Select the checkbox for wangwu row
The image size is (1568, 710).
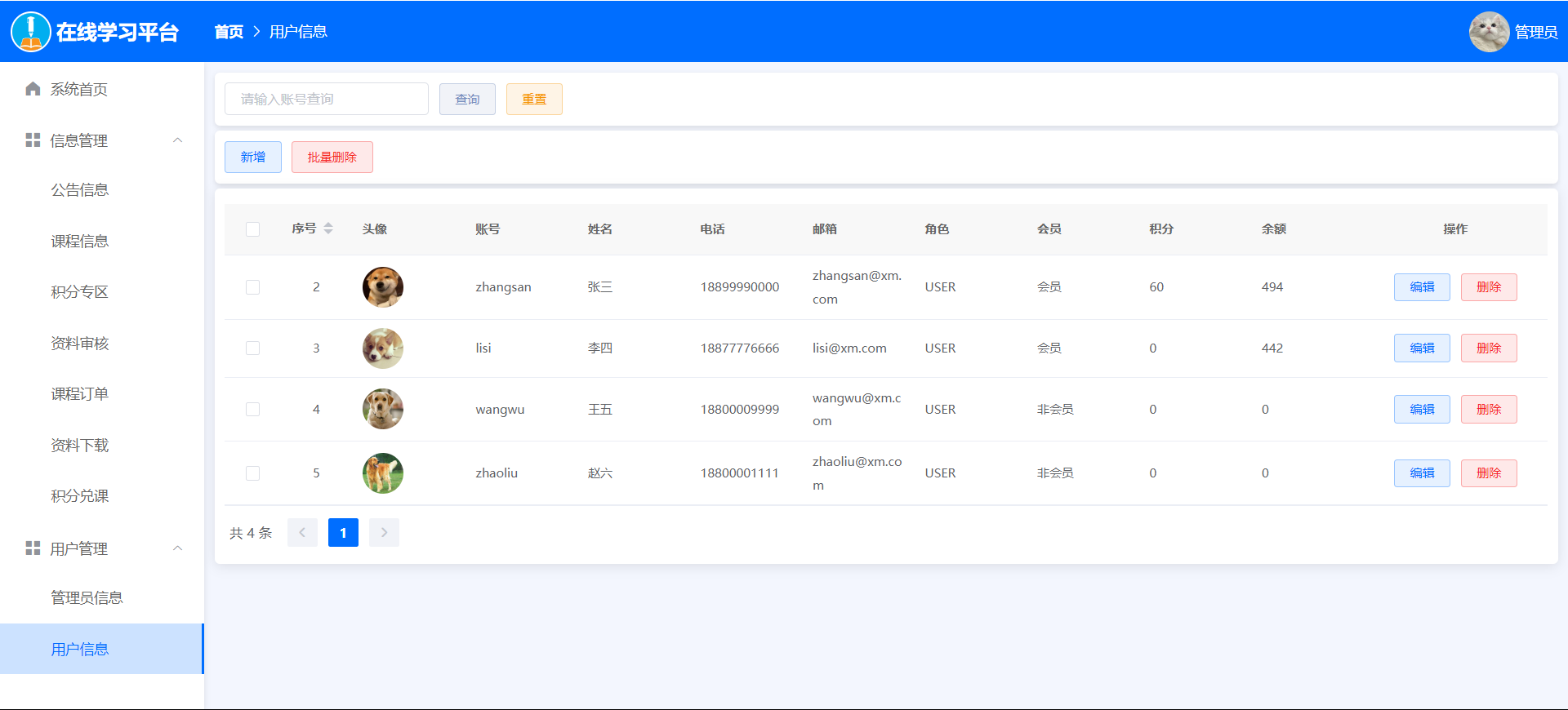tap(253, 409)
